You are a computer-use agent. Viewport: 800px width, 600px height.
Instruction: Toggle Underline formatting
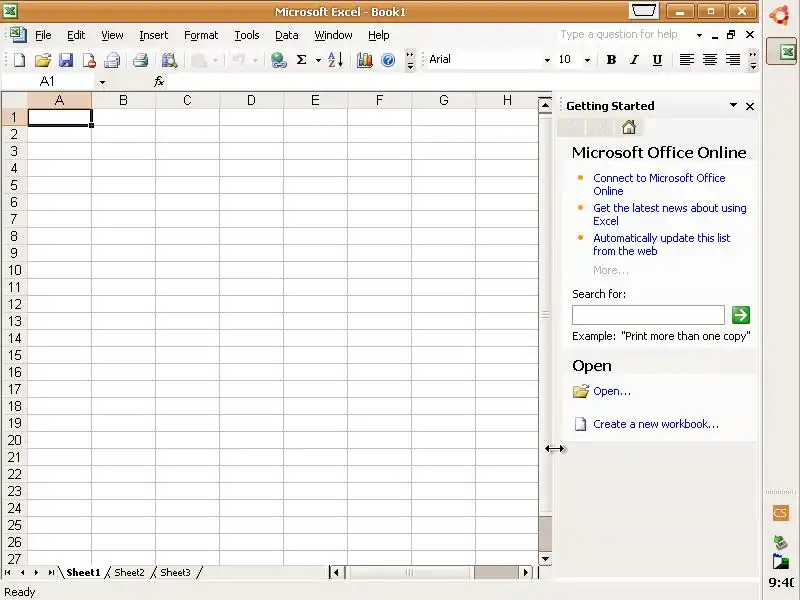click(657, 60)
